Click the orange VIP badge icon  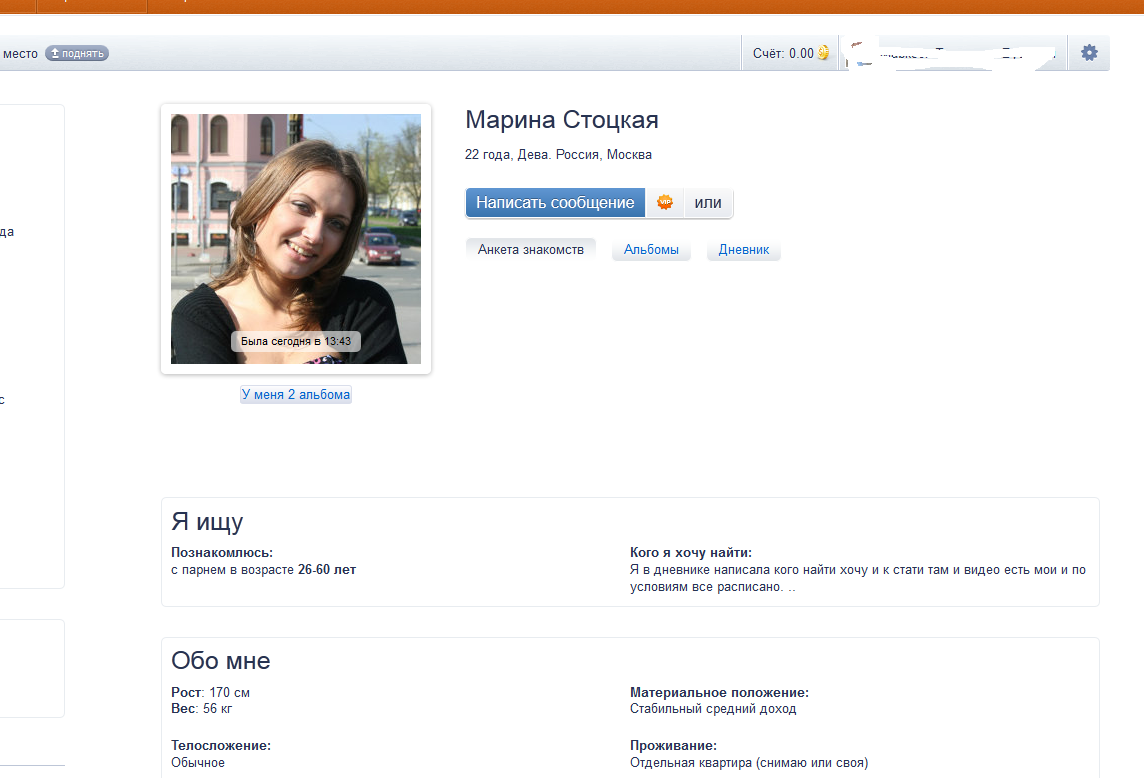665,203
